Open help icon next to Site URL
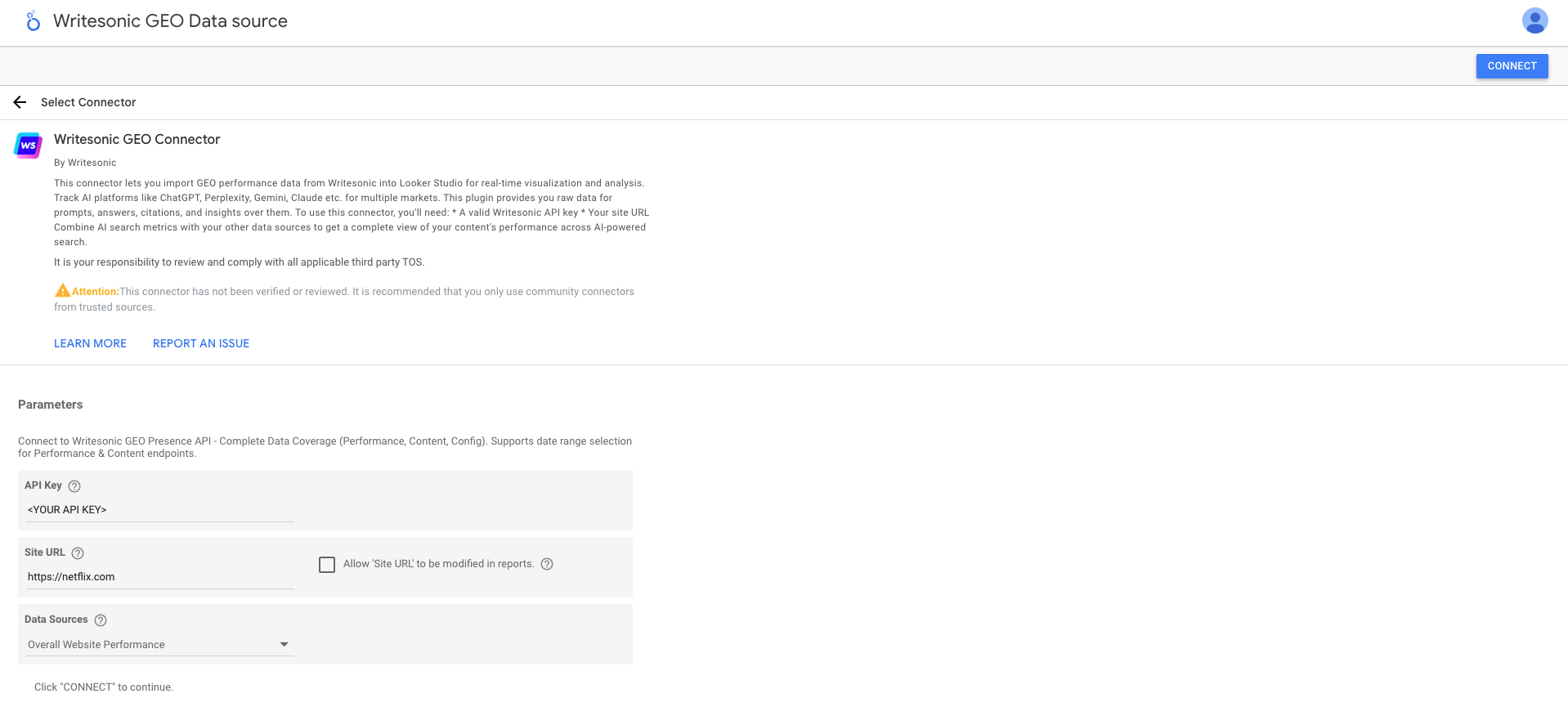The height and width of the screenshot is (707, 1568). point(78,553)
